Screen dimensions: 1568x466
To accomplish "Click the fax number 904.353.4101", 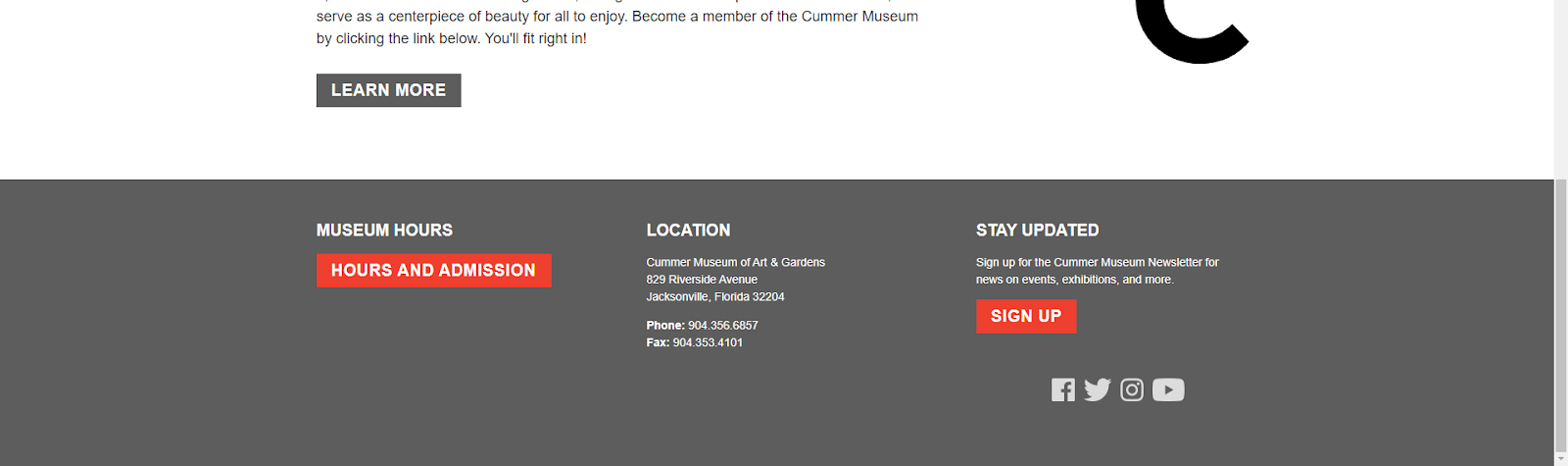I will [x=708, y=342].
